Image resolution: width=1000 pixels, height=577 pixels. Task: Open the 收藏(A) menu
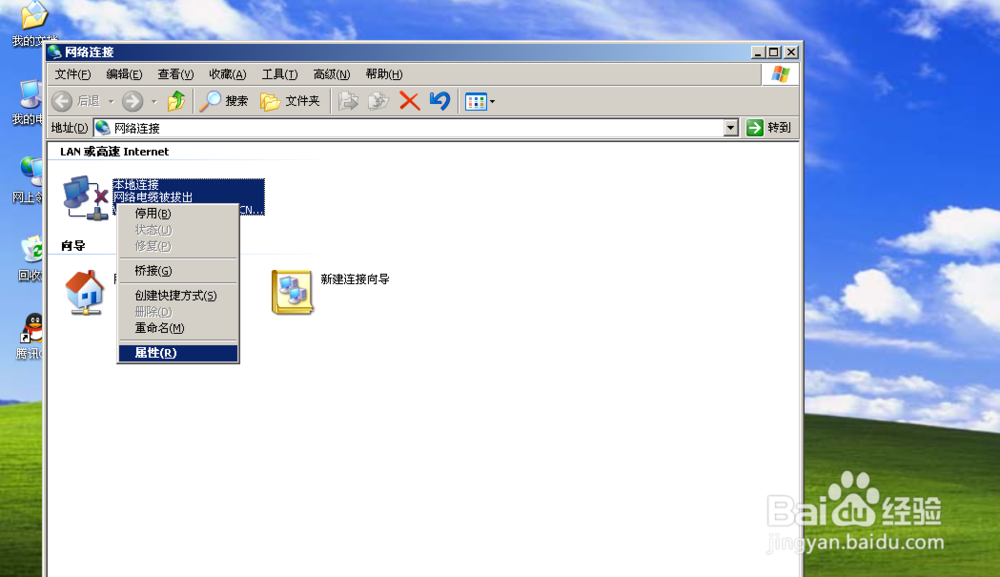point(228,75)
